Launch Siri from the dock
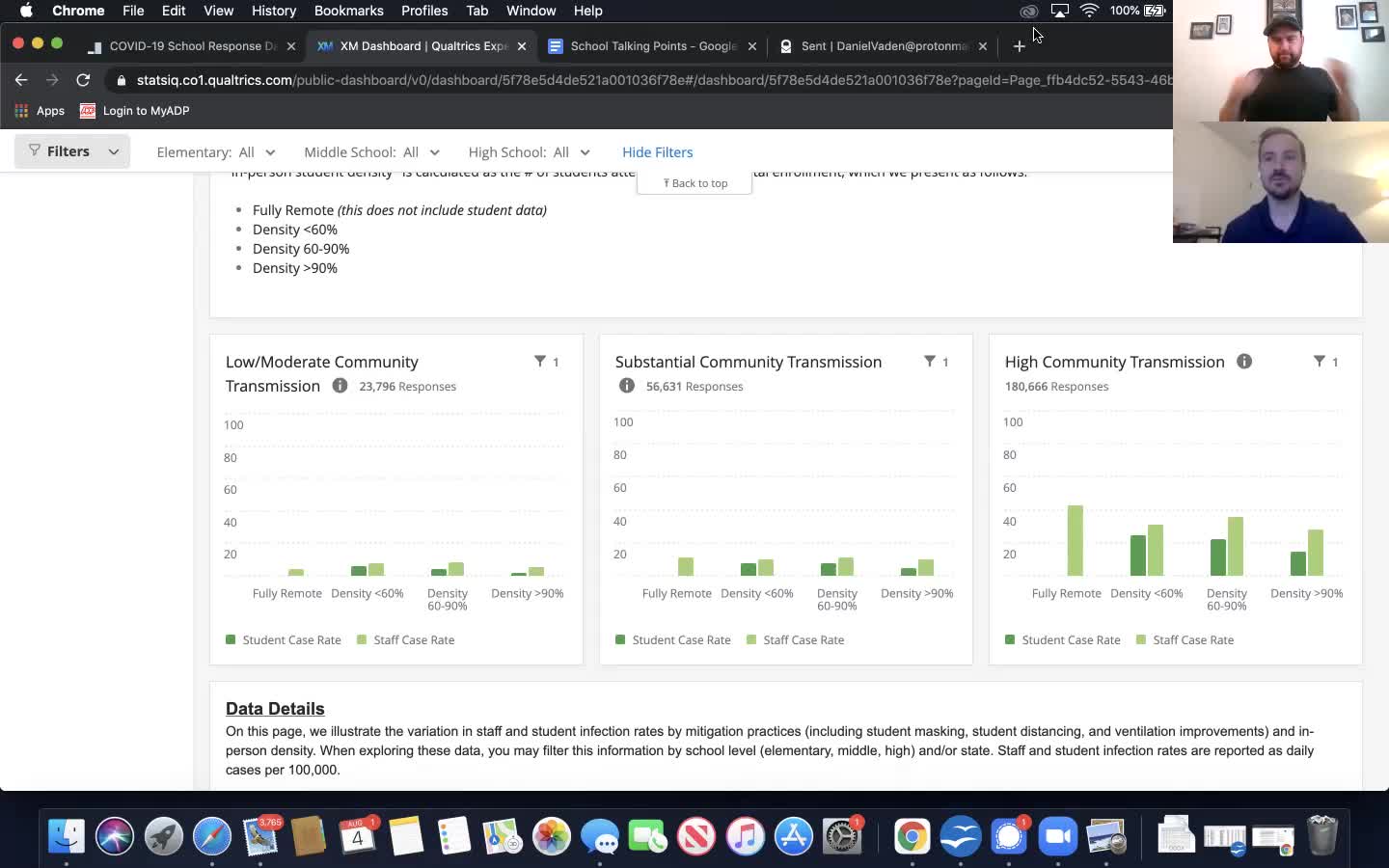 (x=115, y=836)
